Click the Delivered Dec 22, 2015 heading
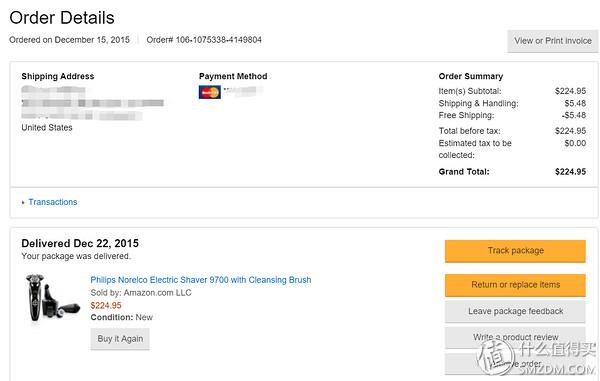 80,243
